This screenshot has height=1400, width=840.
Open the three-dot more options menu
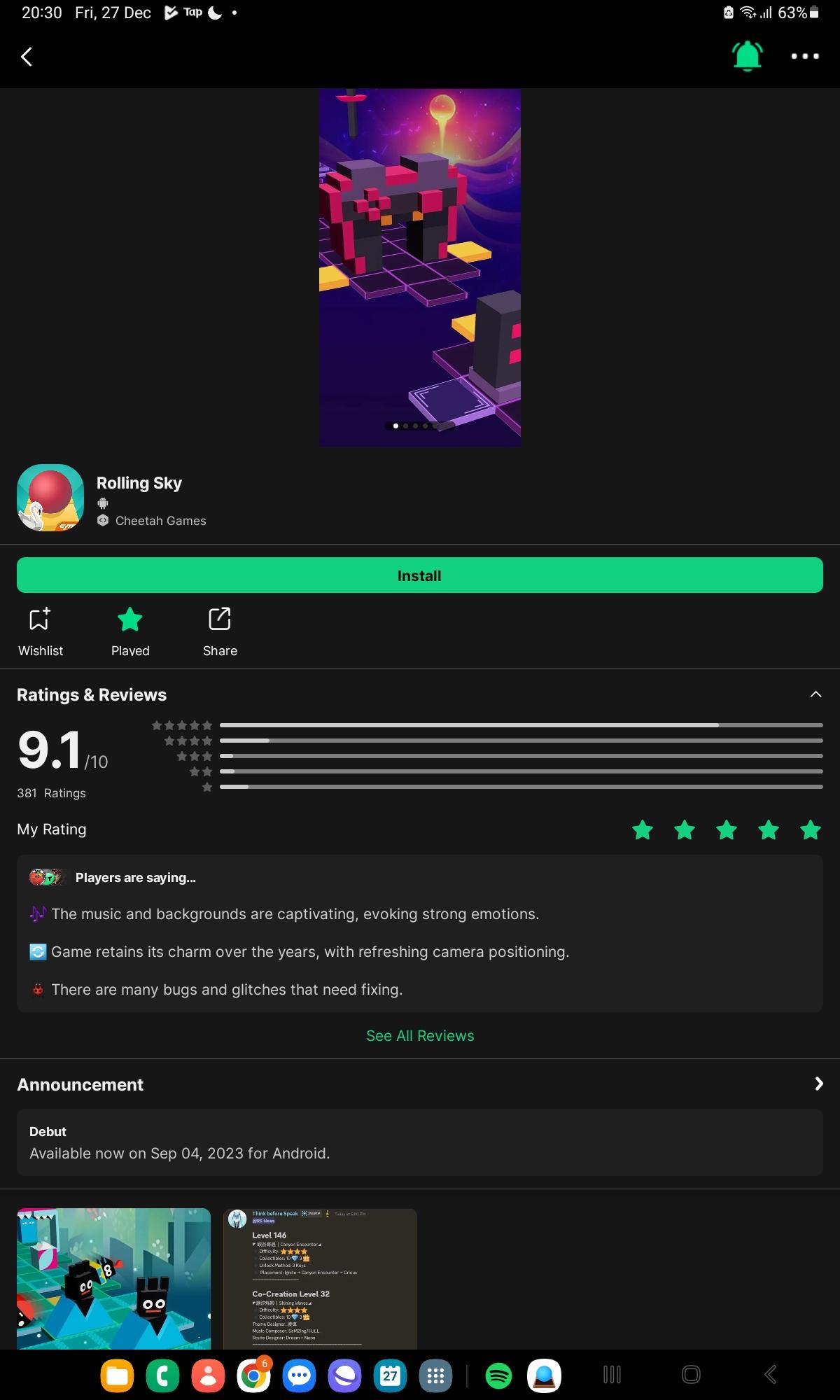[804, 56]
